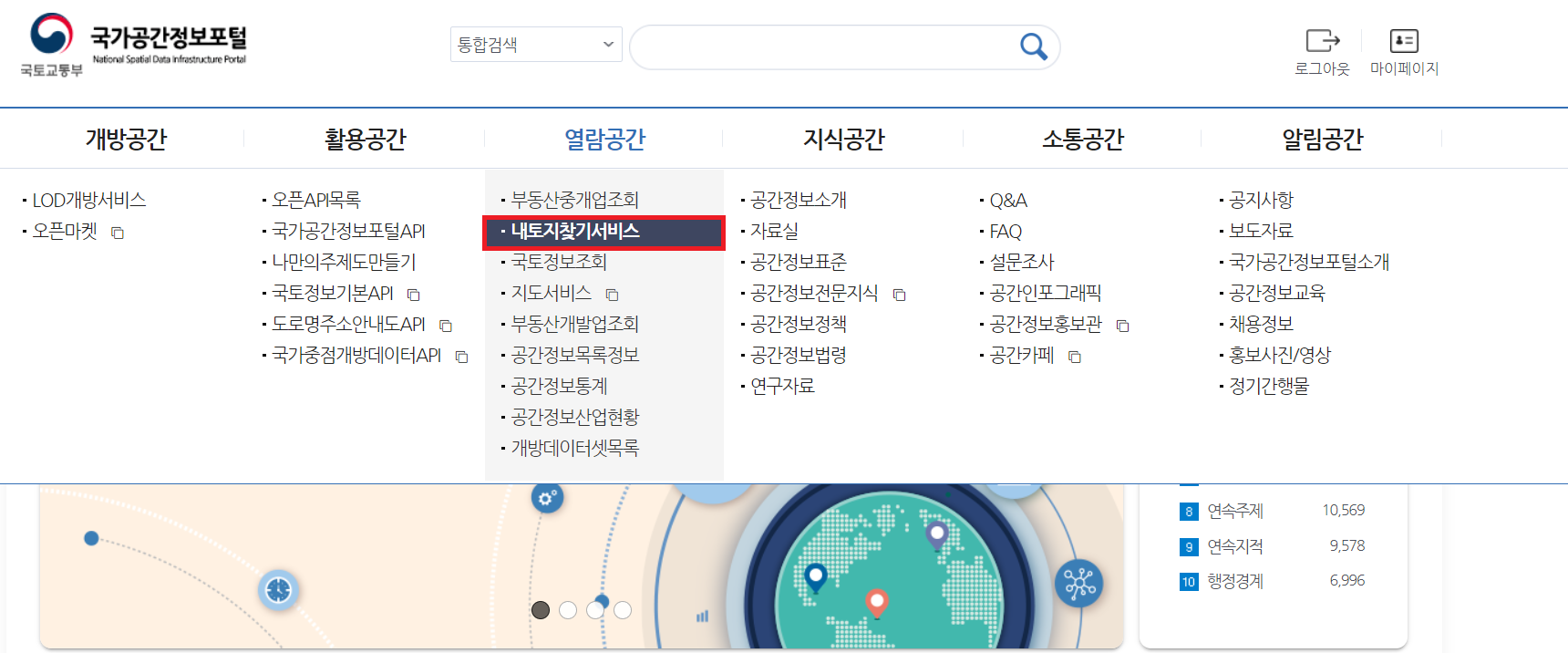Open the 소통공간 main menu
The width and height of the screenshot is (1568, 653).
point(1083,139)
